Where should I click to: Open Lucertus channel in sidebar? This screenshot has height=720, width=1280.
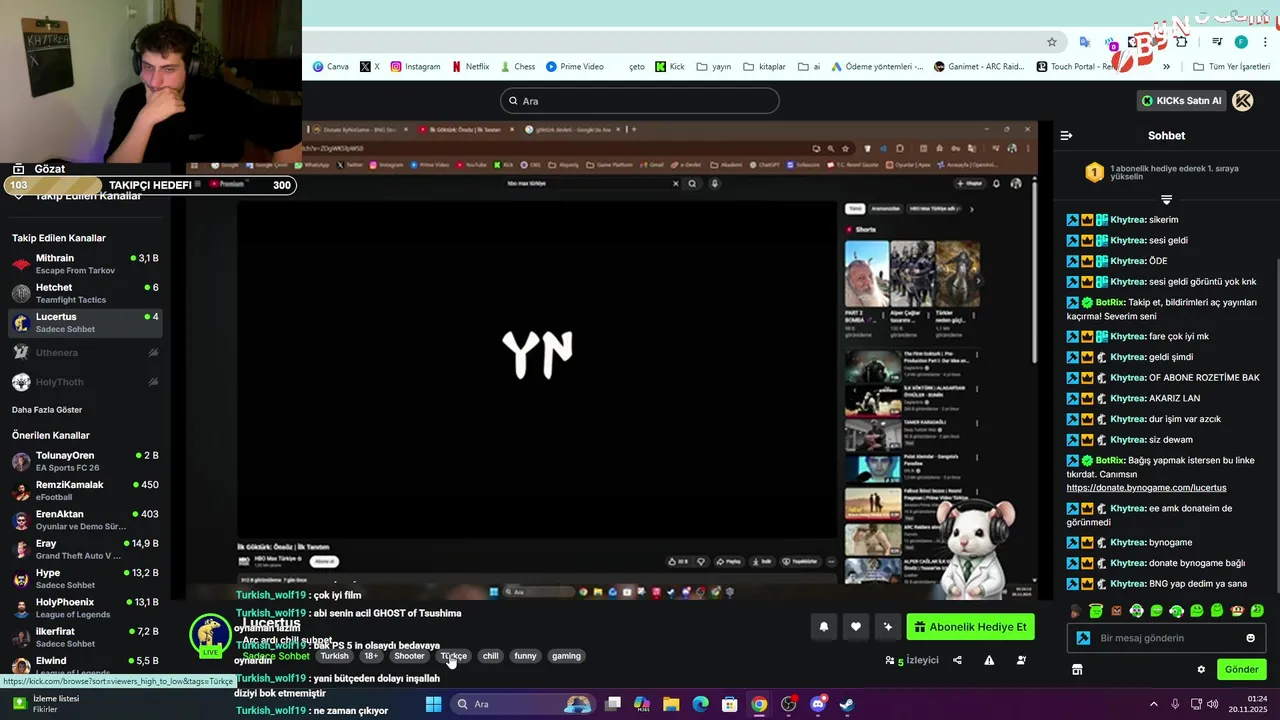[x=84, y=322]
